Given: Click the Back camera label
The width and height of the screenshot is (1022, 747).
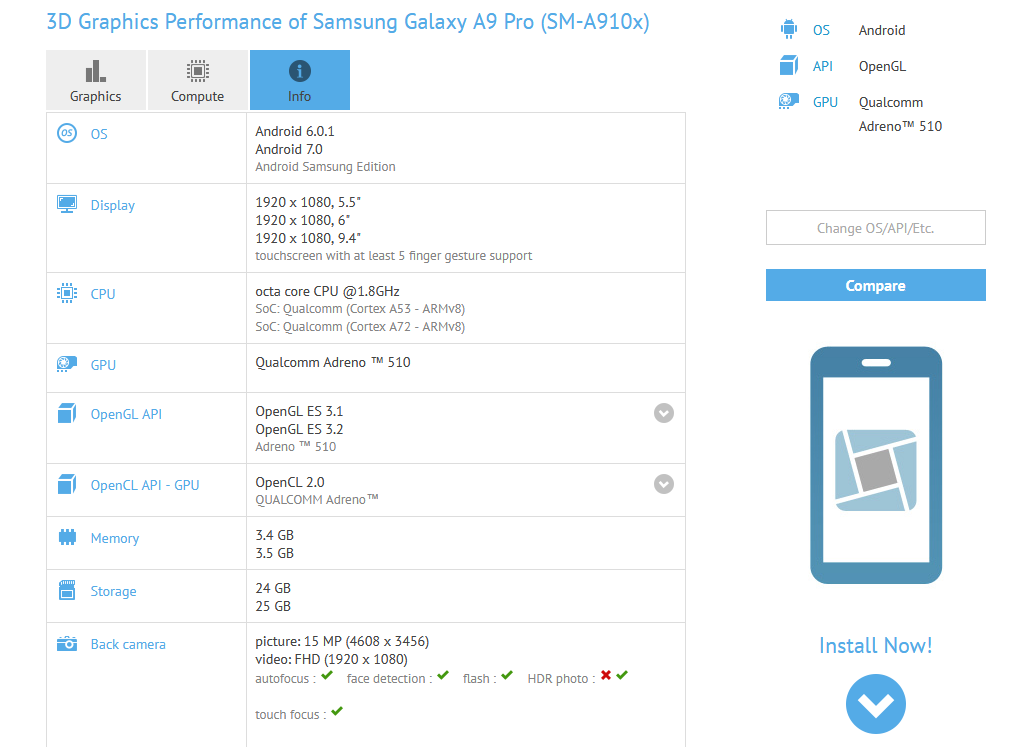Looking at the screenshot, I should (128, 645).
